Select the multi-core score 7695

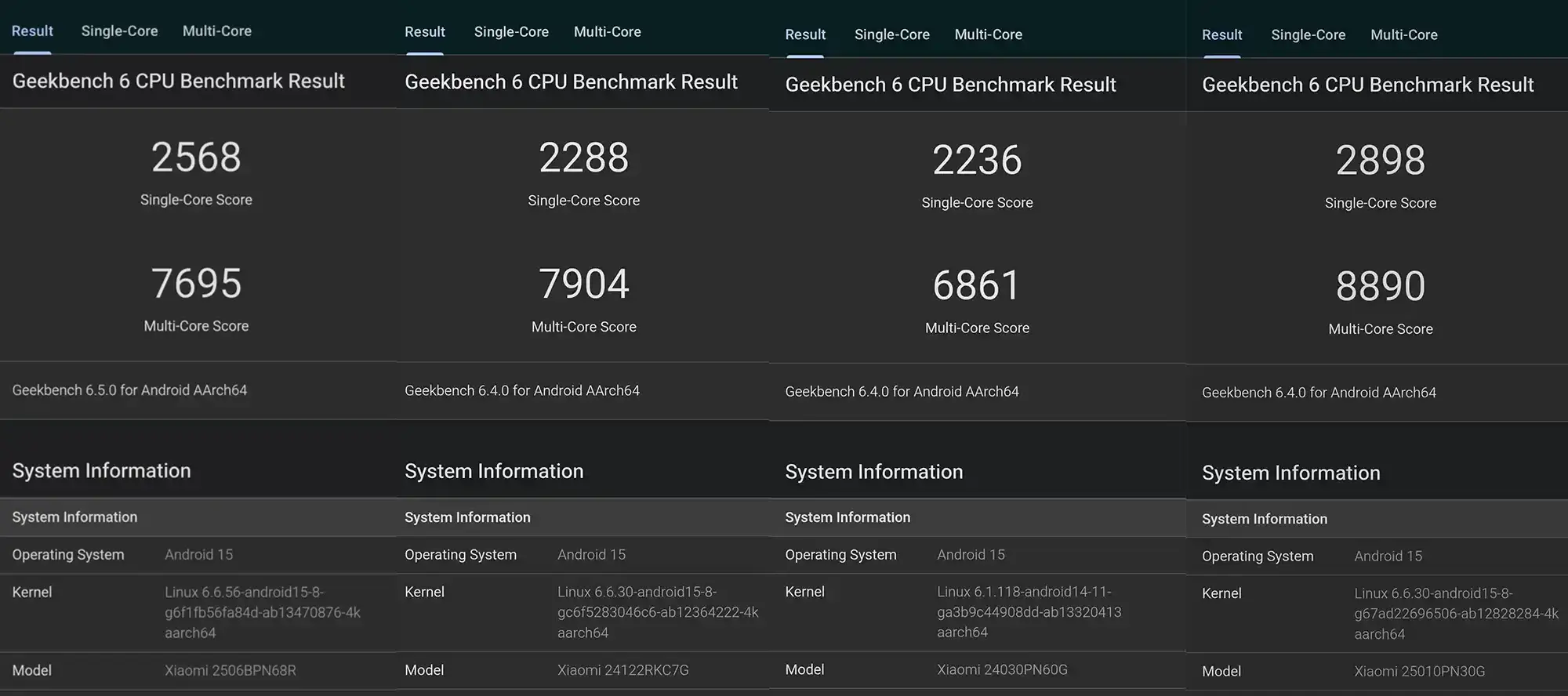pos(196,284)
